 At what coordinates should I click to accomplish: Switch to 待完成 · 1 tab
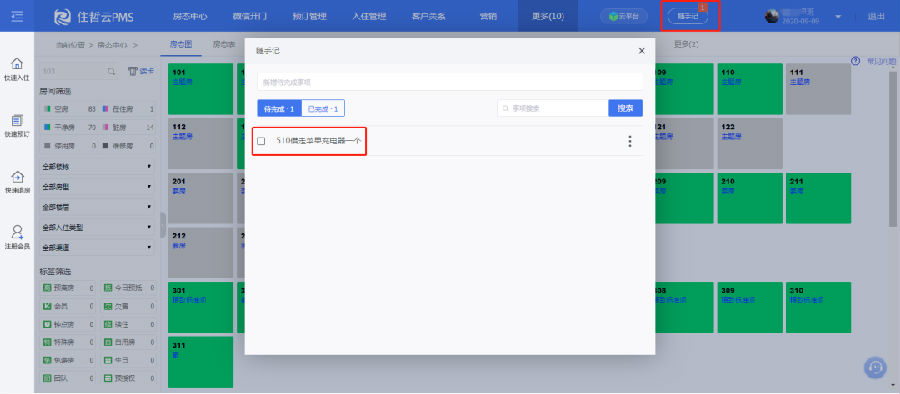tap(280, 109)
